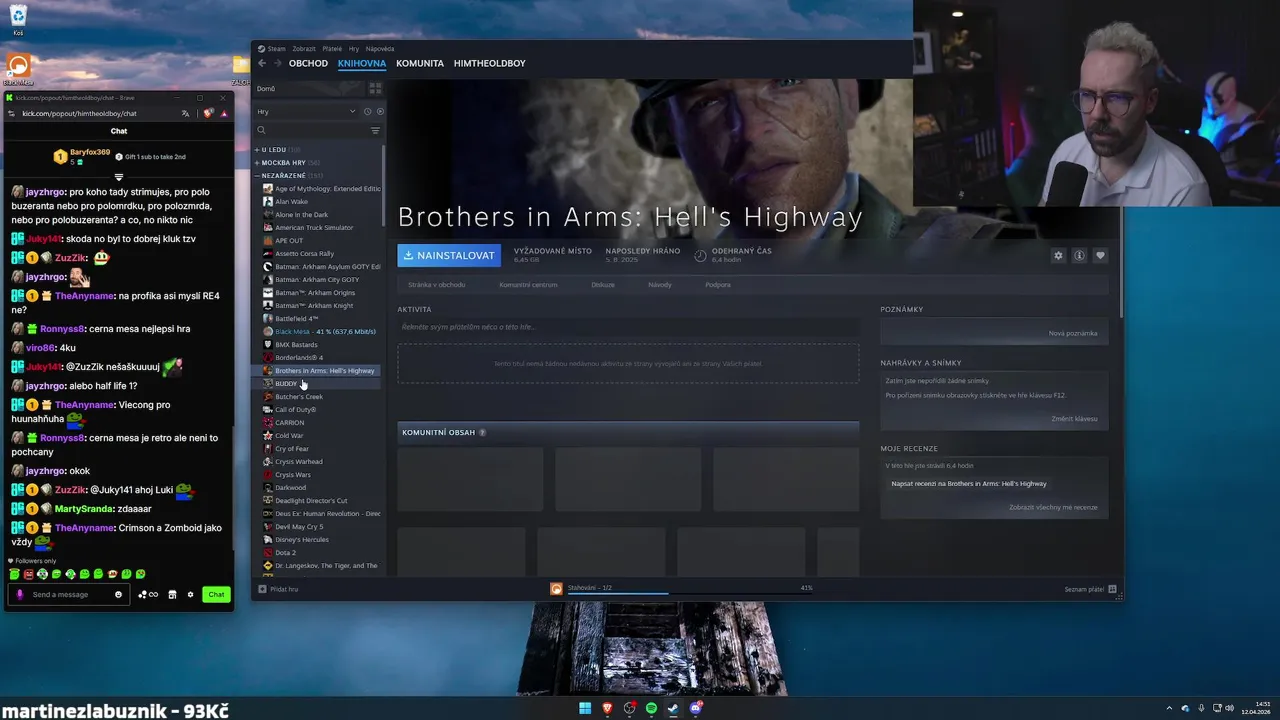This screenshot has height=720, width=1280.
Task: Click Nová poznámka button
Action: [1073, 333]
